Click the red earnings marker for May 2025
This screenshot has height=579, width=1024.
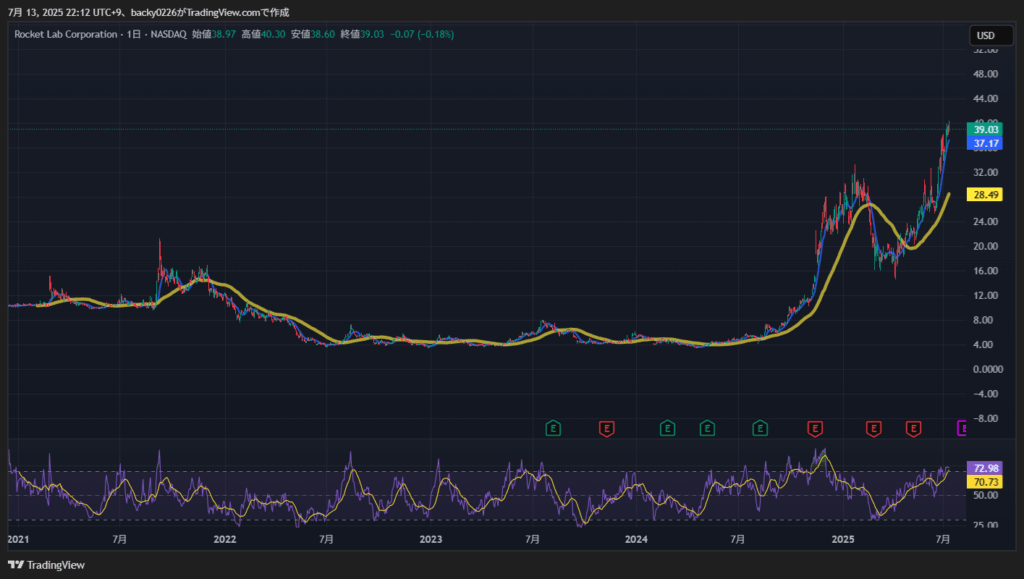(913, 428)
